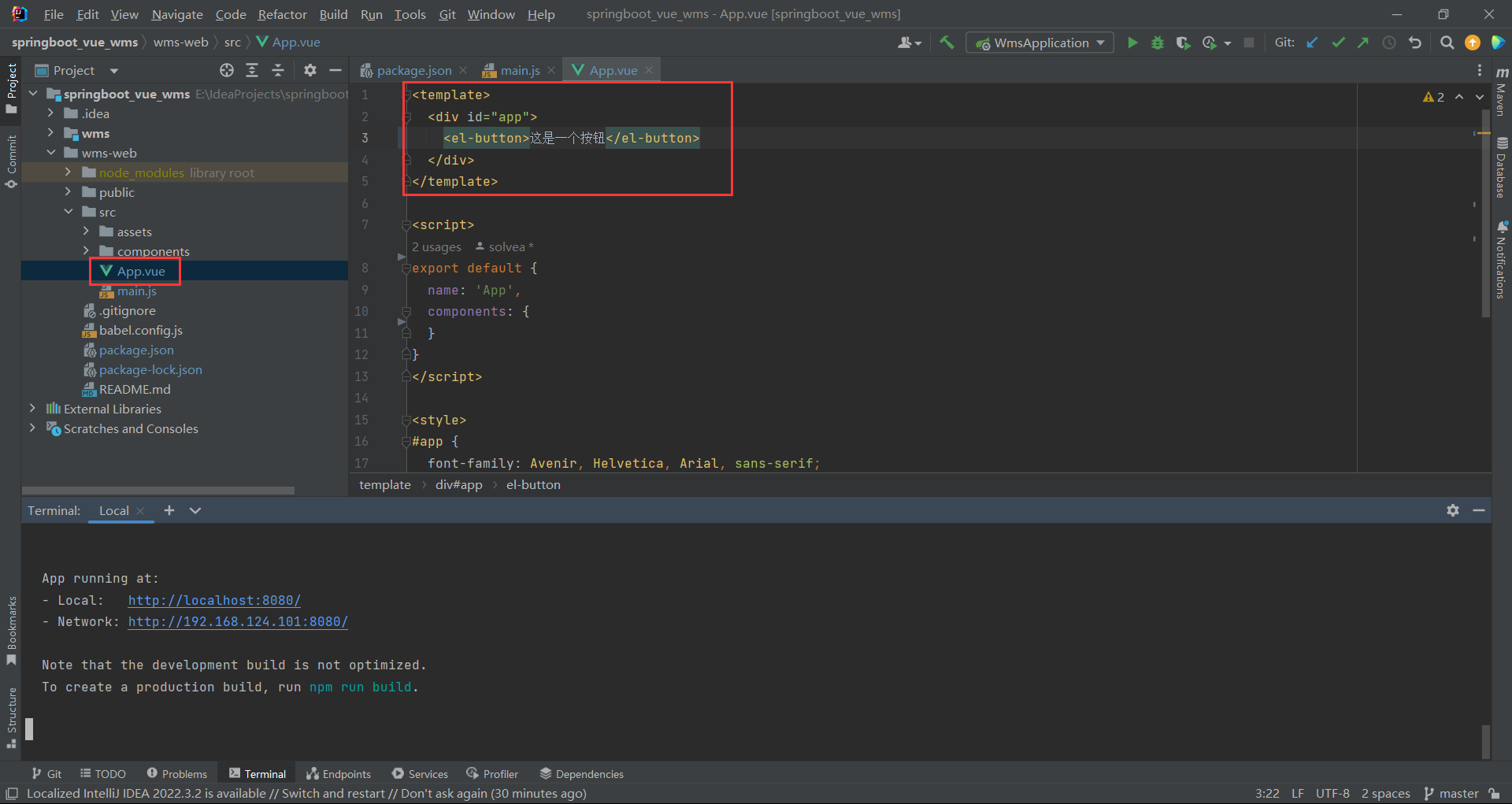This screenshot has width=1512, height=804.
Task: Update project with the blue Git arrow icon
Action: click(x=1312, y=43)
